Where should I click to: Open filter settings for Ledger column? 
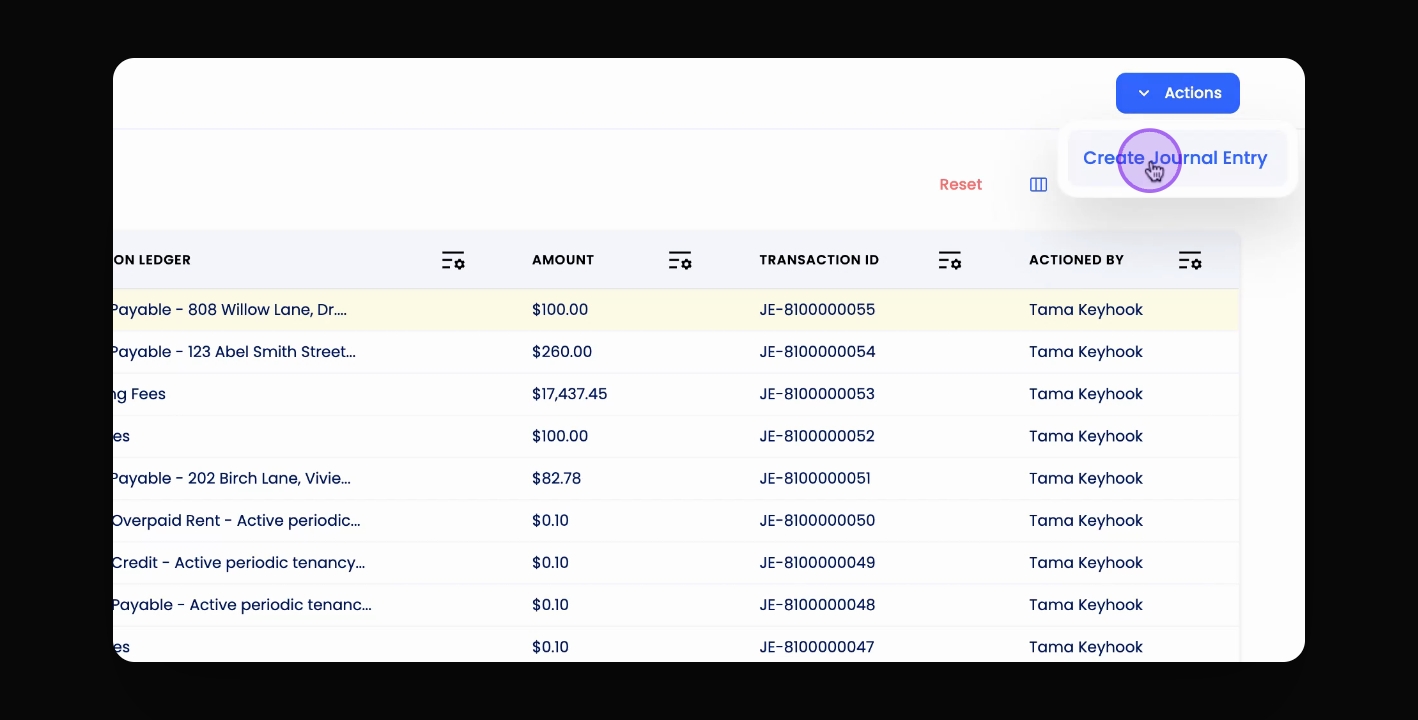(x=453, y=260)
